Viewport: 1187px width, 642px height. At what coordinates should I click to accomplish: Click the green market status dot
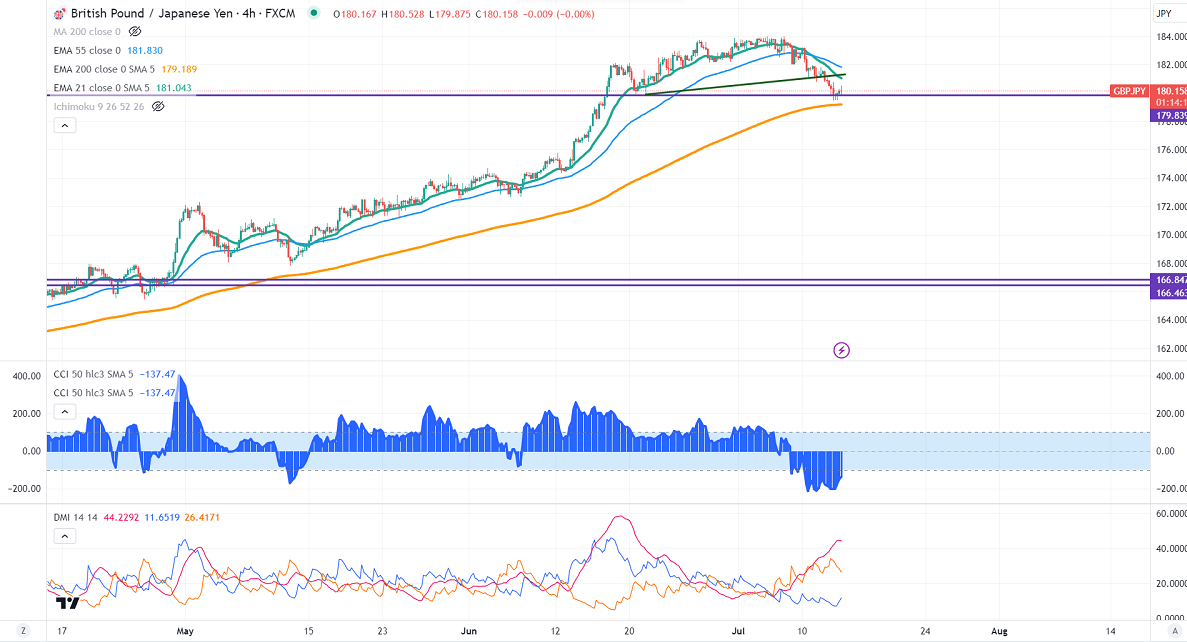[313, 13]
